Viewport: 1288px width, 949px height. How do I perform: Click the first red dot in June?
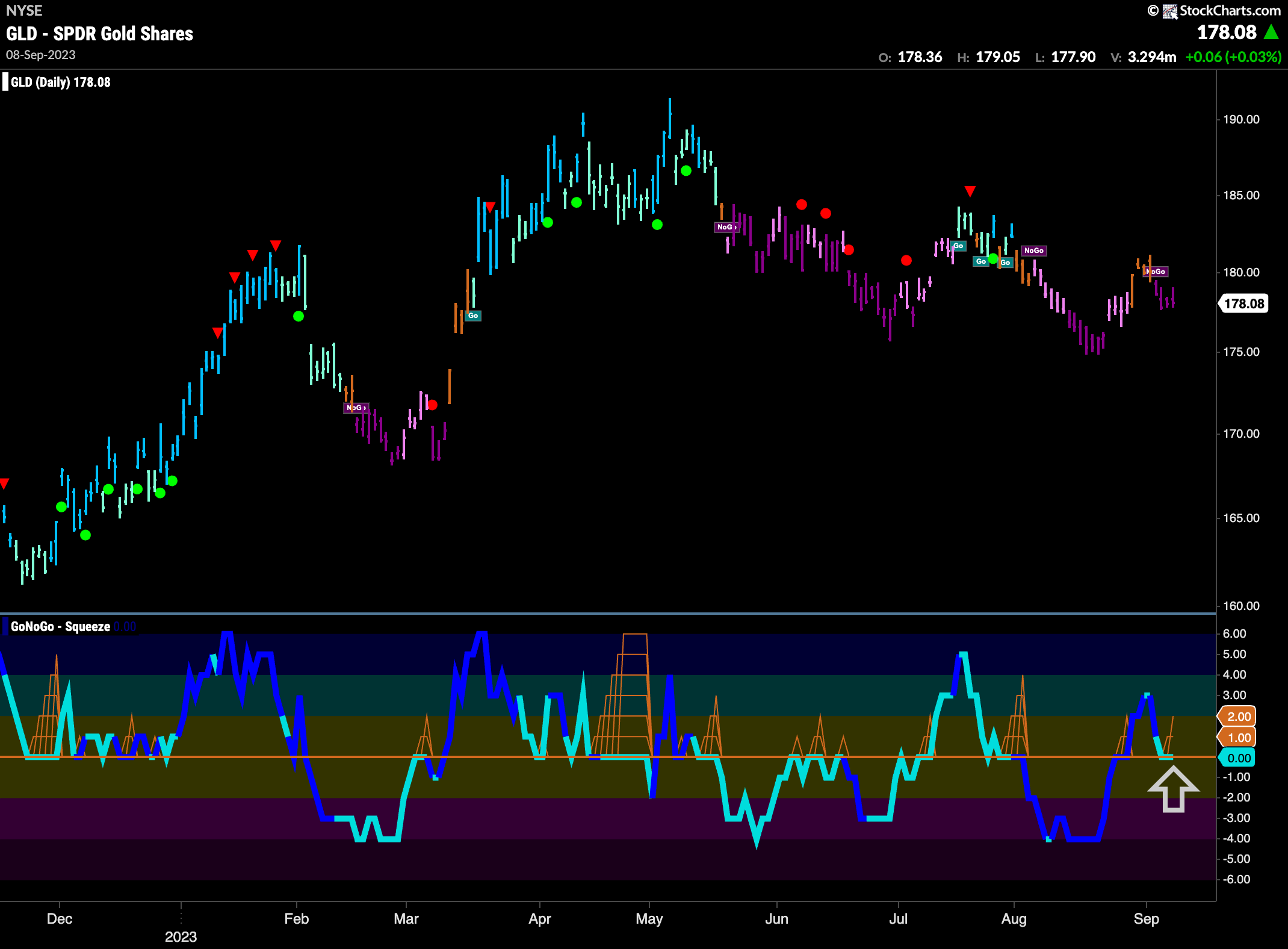(802, 205)
